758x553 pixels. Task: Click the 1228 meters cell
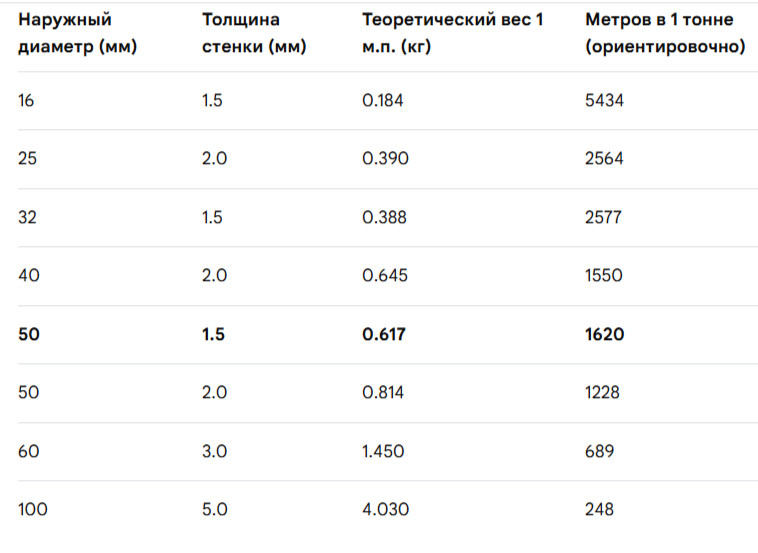(602, 393)
